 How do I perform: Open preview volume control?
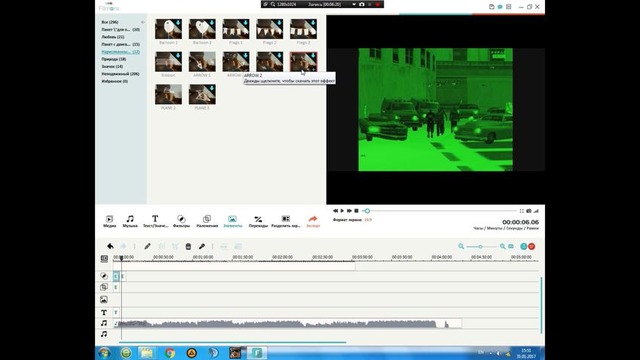[536, 211]
